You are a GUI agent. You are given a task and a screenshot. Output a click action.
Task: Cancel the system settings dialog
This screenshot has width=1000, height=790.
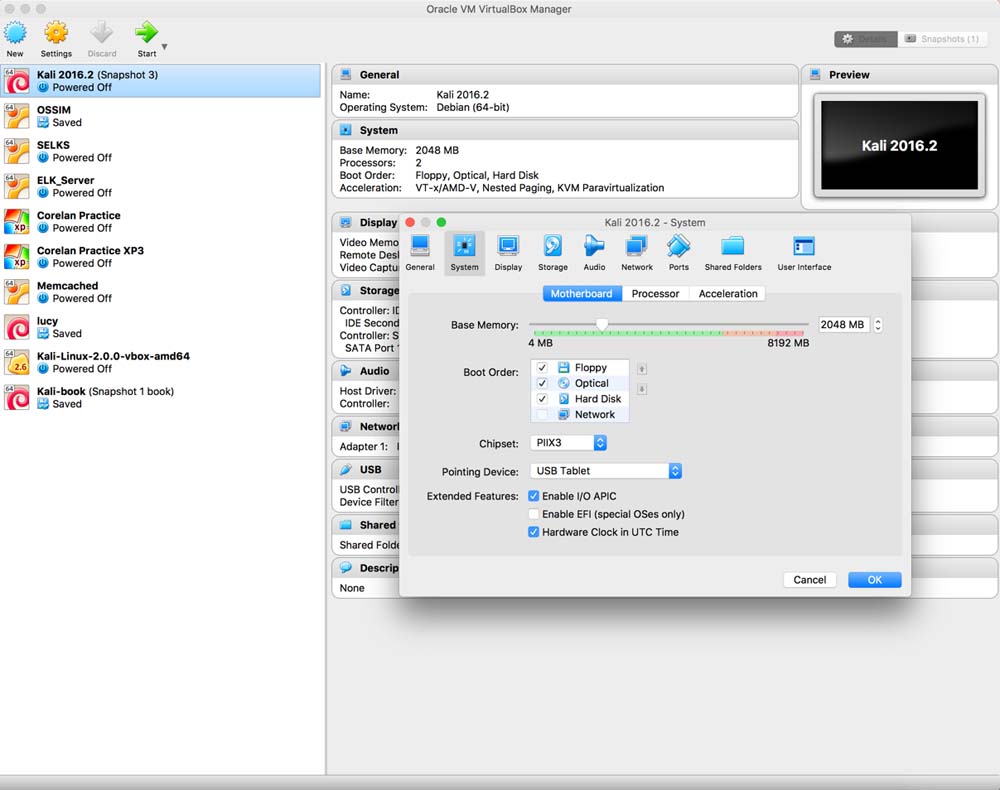coord(809,580)
